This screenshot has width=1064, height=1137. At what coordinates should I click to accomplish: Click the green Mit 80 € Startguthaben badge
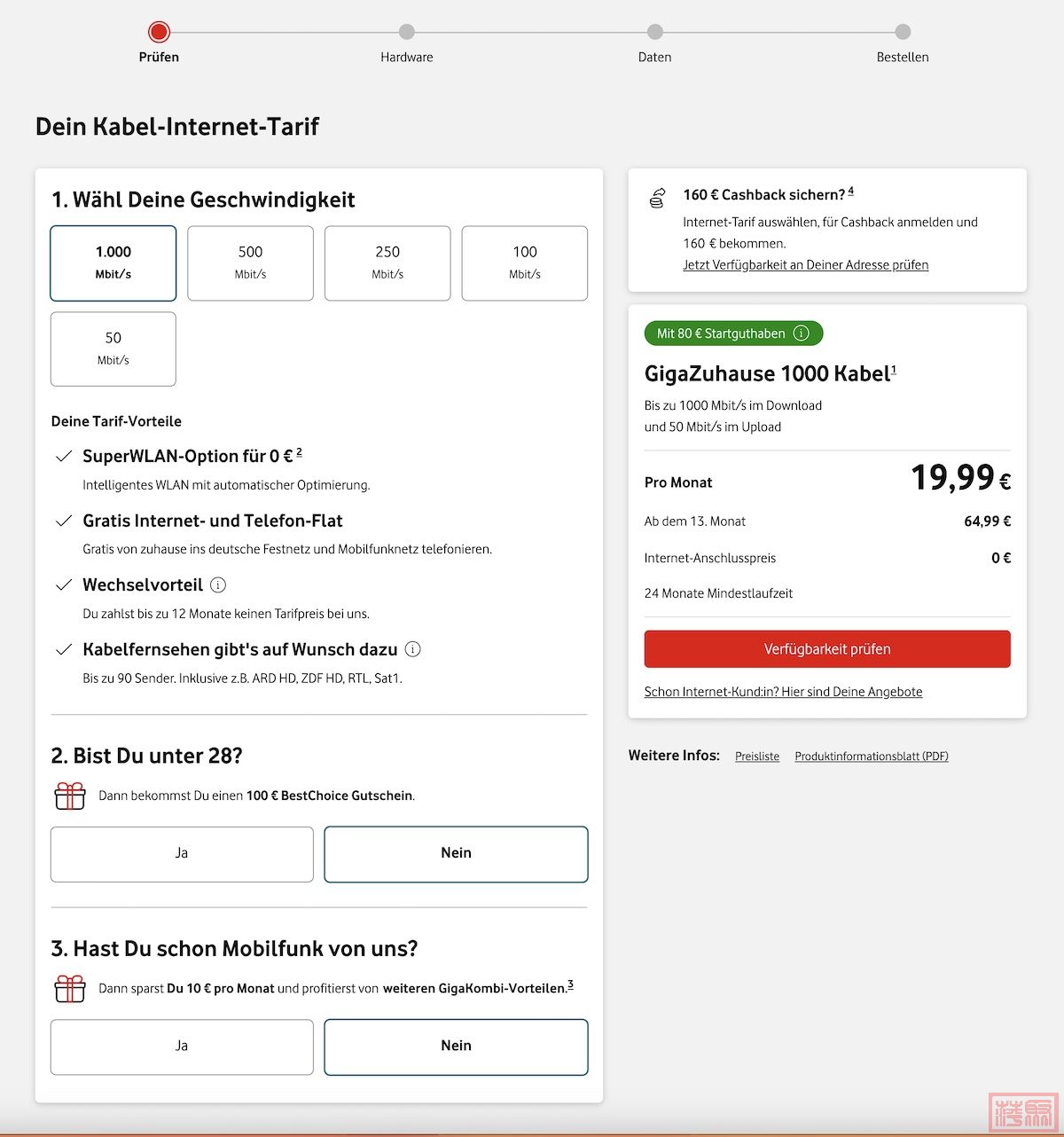733,333
